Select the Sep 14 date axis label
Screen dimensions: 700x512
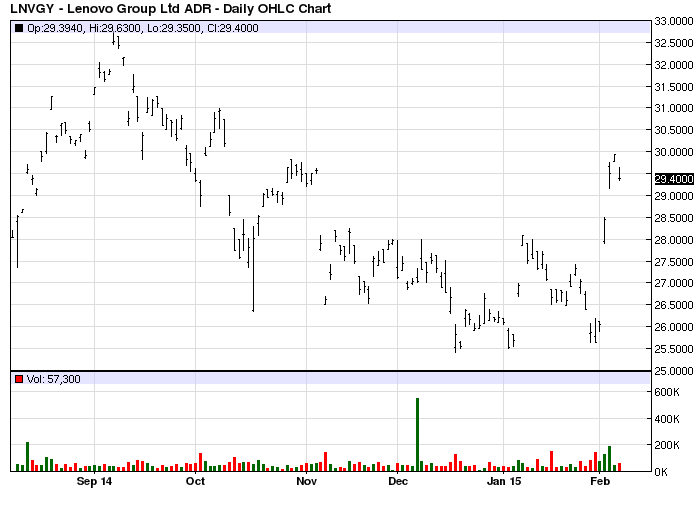tap(95, 482)
